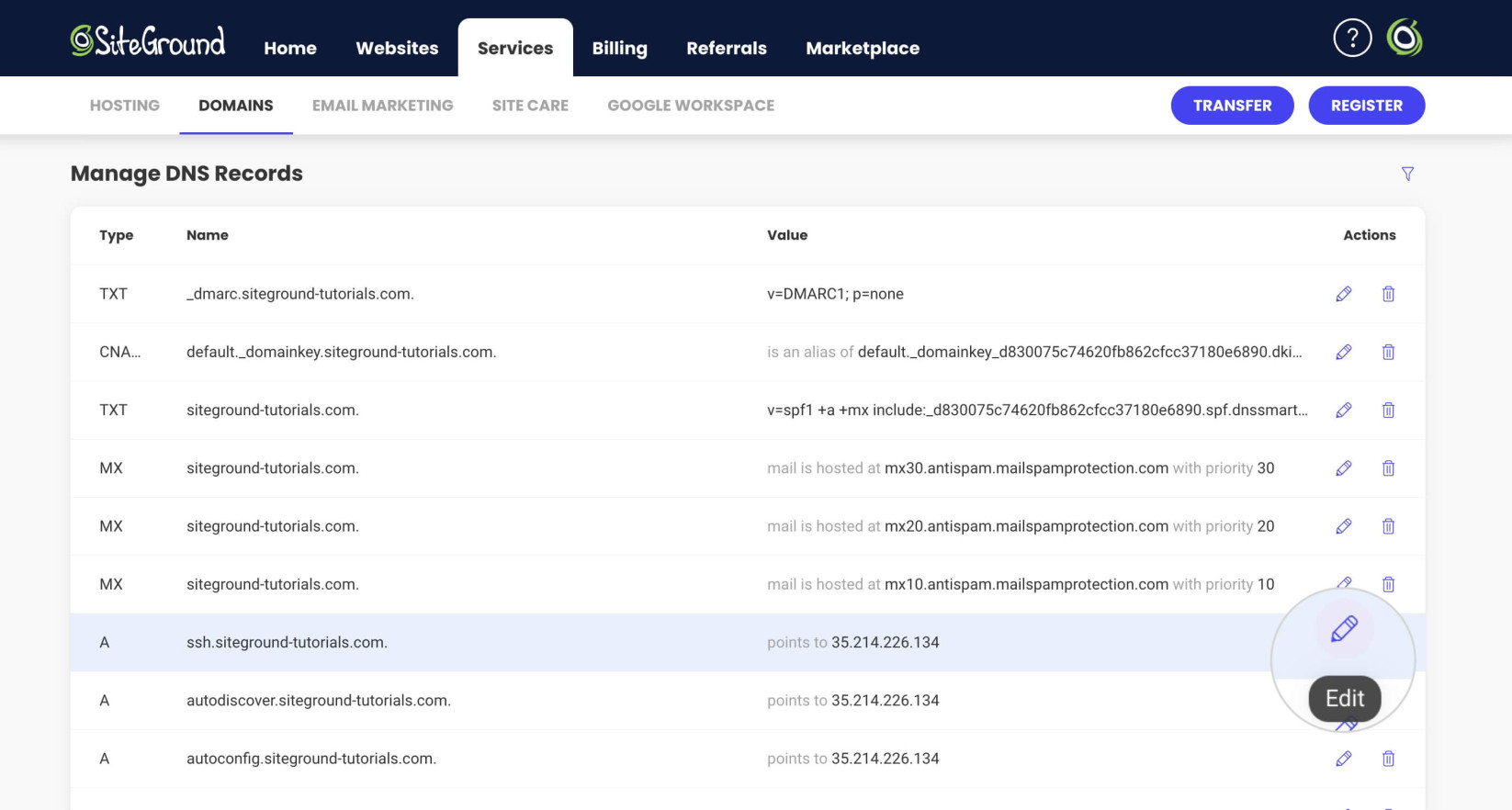Open the Marketplace menu

pyautogui.click(x=863, y=48)
